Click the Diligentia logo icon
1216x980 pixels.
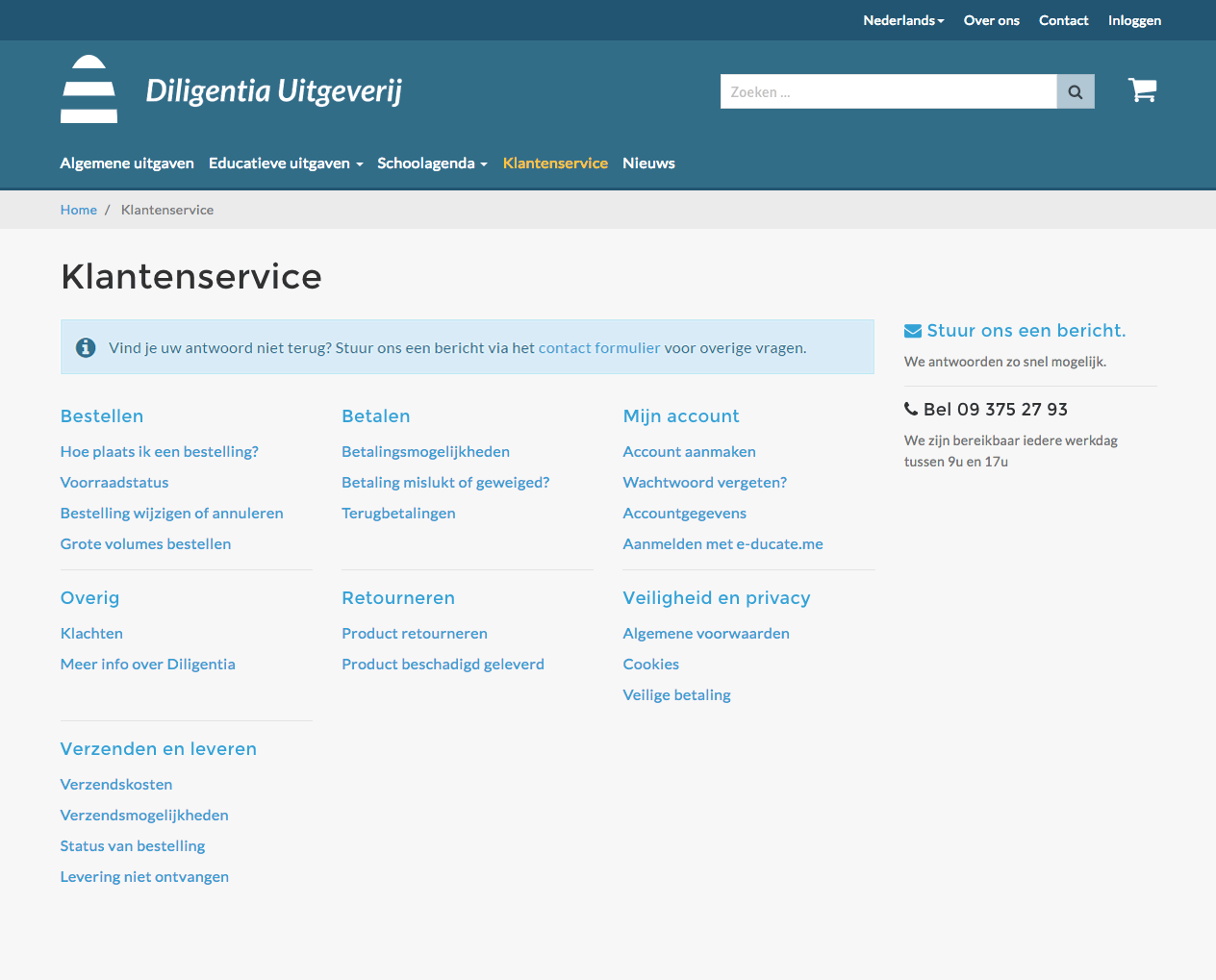pyautogui.click(x=89, y=89)
